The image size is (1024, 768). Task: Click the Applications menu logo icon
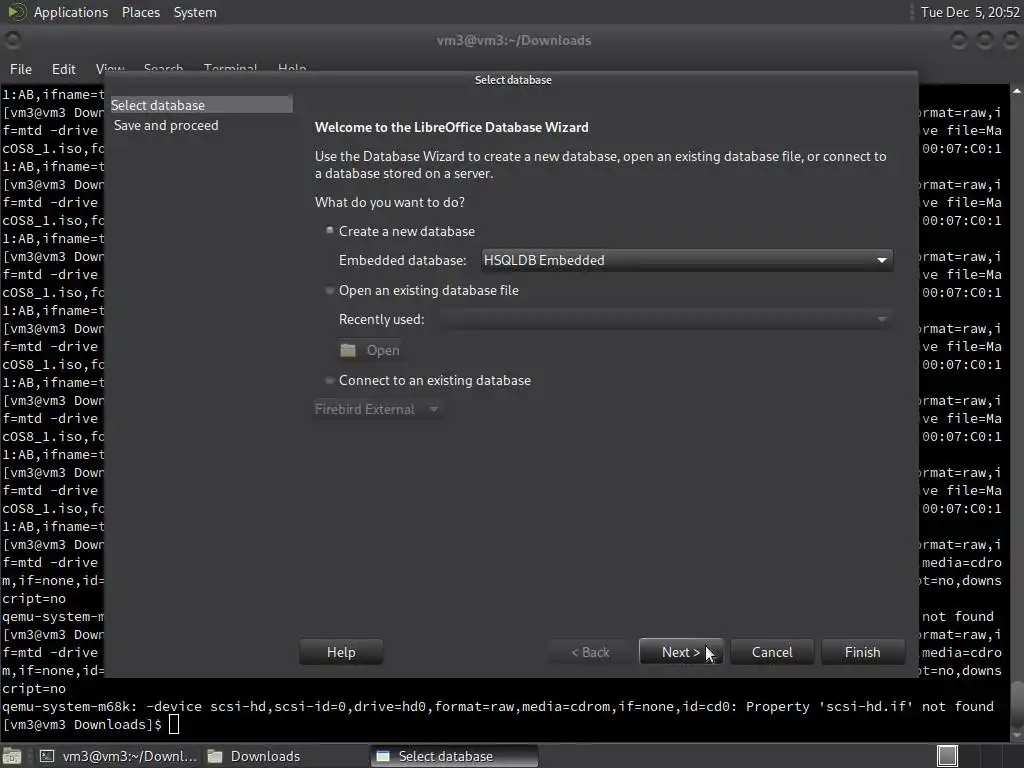pos(16,12)
